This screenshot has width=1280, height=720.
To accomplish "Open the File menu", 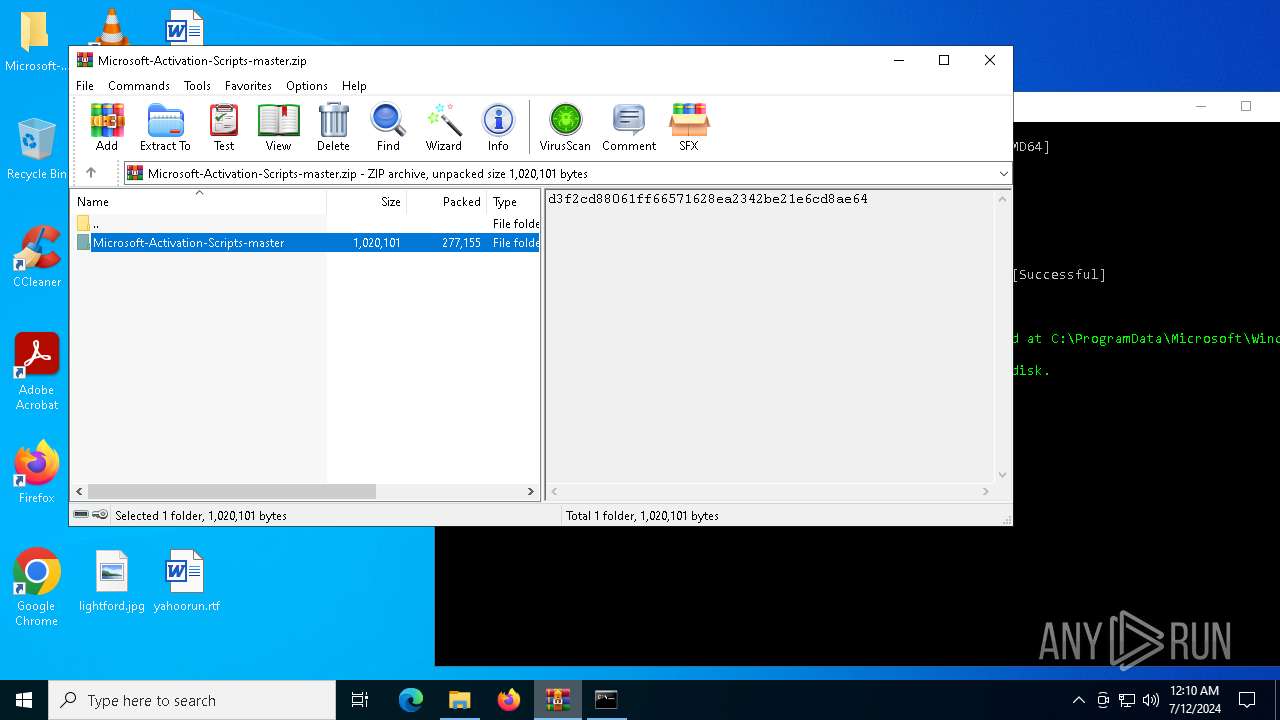I will (x=85, y=86).
